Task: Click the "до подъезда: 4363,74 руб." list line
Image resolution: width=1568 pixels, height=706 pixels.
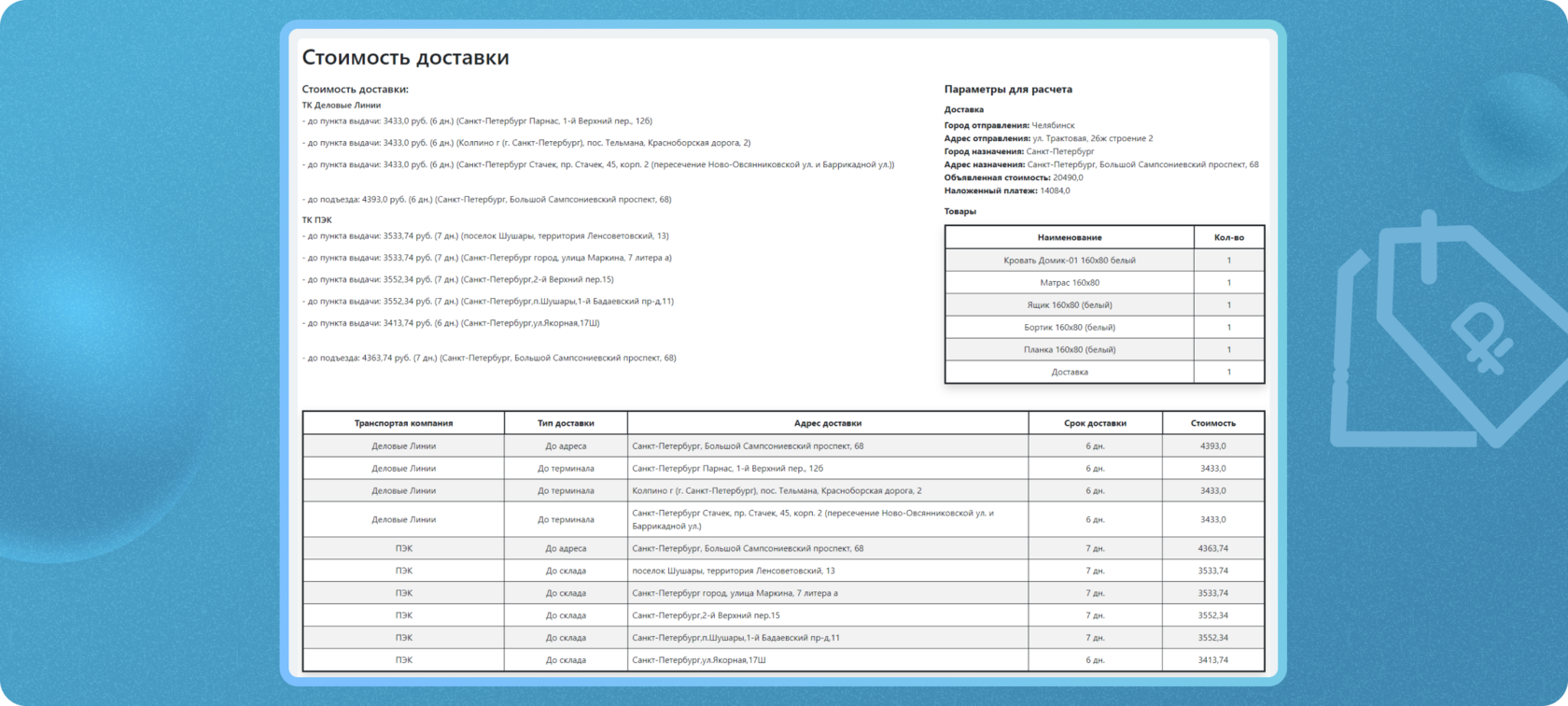Action: pos(489,358)
